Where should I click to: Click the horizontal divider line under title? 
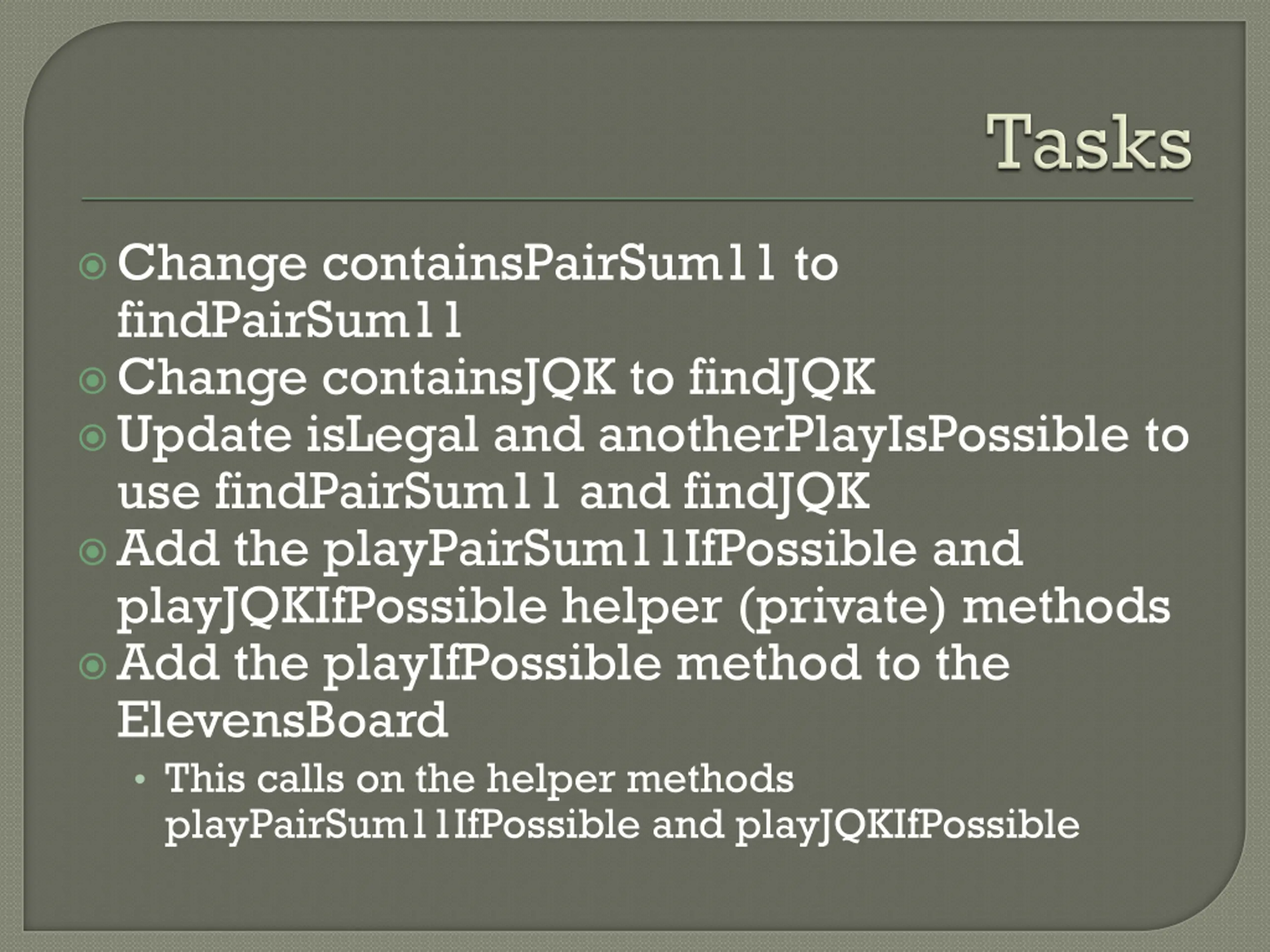click(637, 200)
